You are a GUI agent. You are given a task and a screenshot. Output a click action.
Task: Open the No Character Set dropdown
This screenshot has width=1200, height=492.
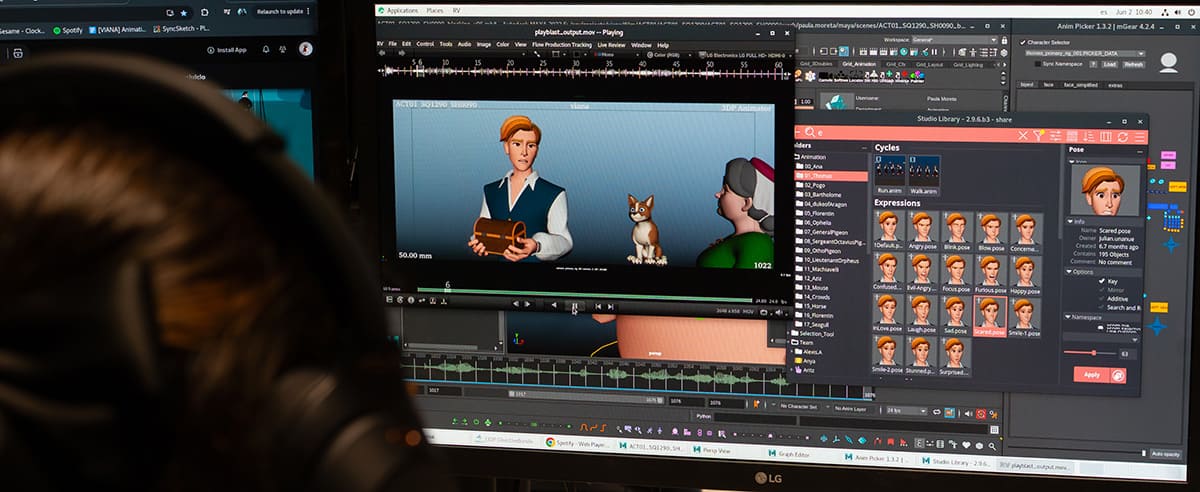pos(797,407)
